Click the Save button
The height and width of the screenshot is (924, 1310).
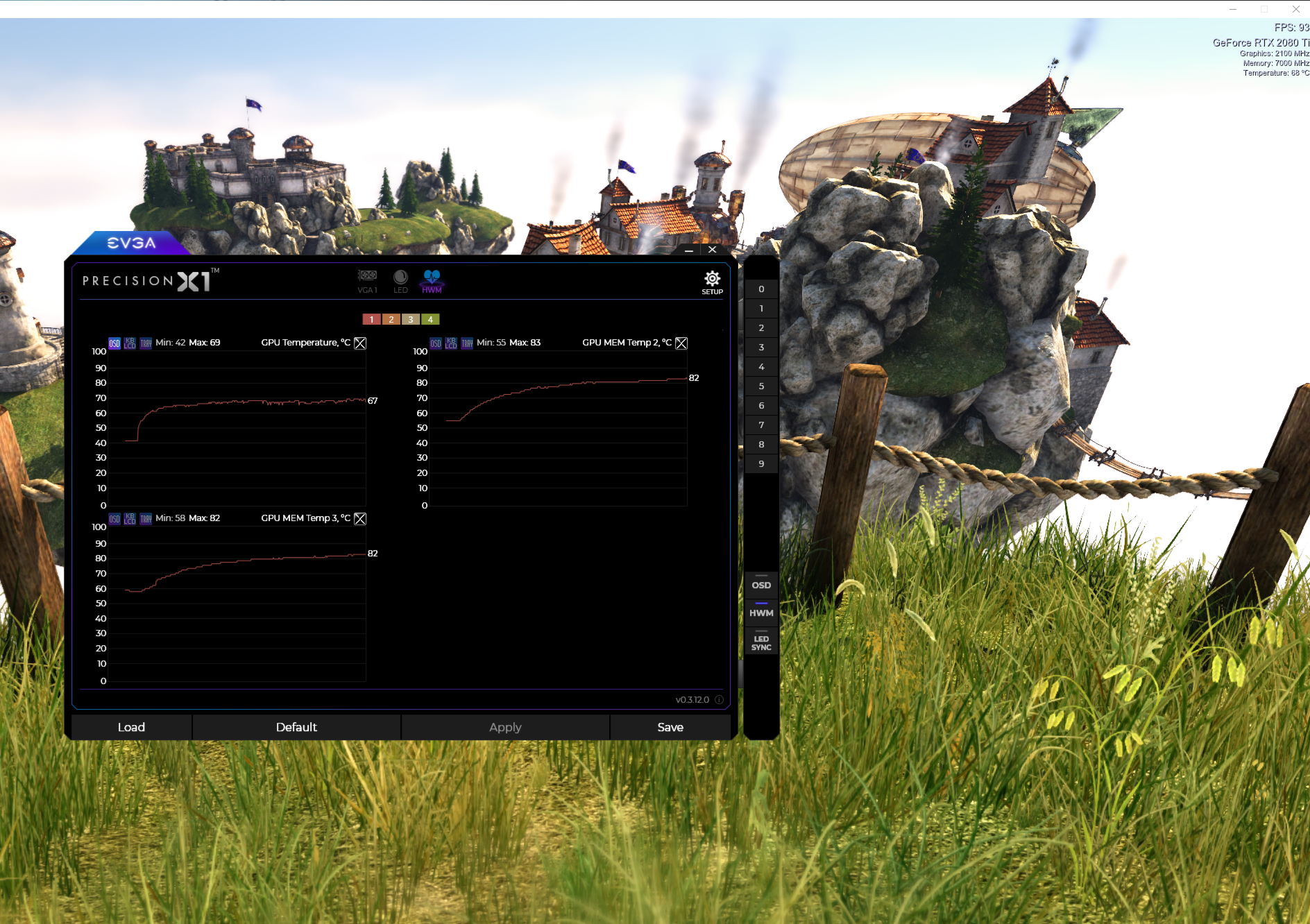[x=670, y=727]
